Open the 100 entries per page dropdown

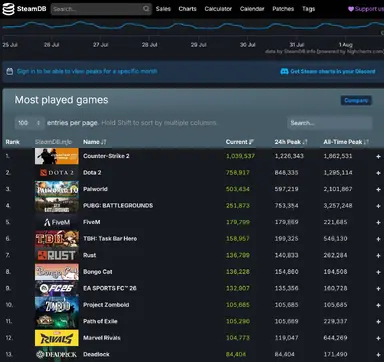point(29,123)
